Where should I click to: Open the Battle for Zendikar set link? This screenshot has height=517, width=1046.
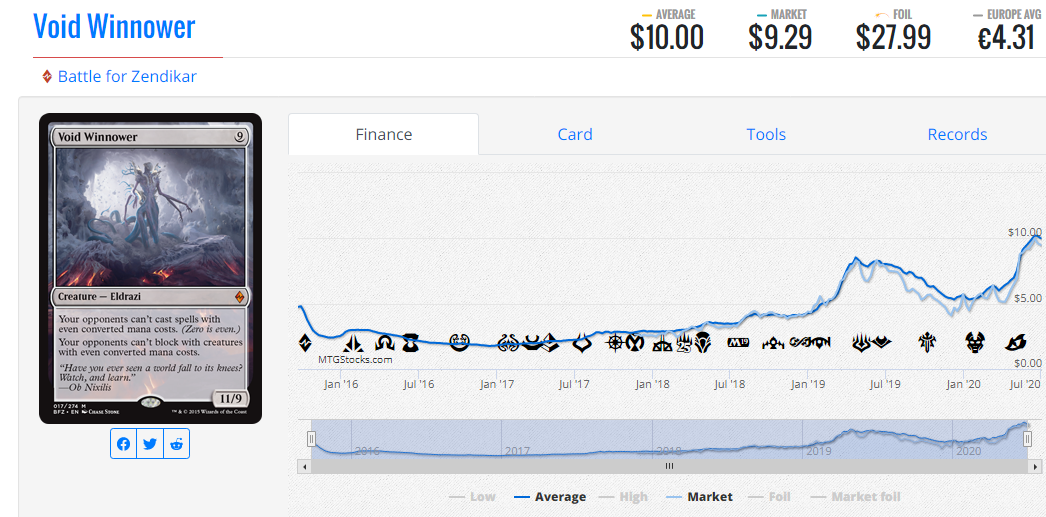click(x=127, y=76)
